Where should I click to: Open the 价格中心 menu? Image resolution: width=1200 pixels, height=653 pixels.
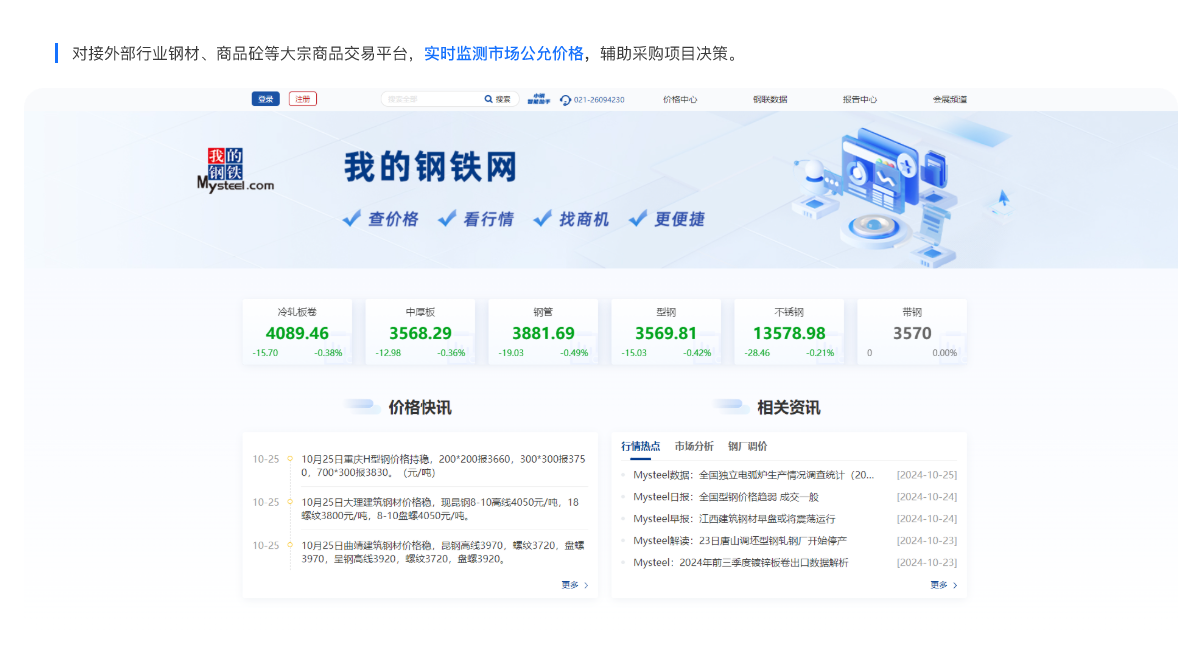(680, 100)
